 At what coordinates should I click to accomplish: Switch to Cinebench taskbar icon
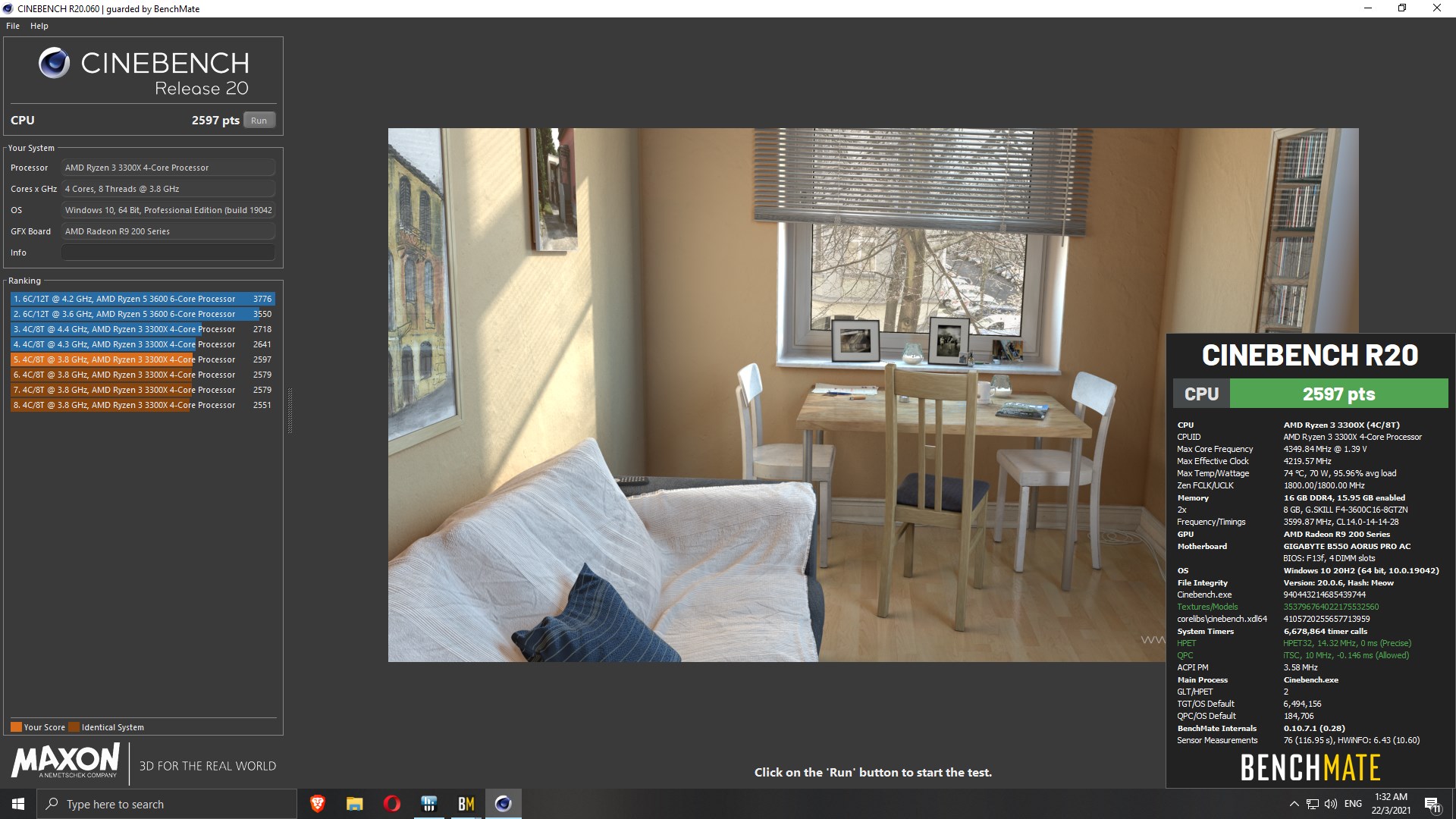tap(503, 804)
